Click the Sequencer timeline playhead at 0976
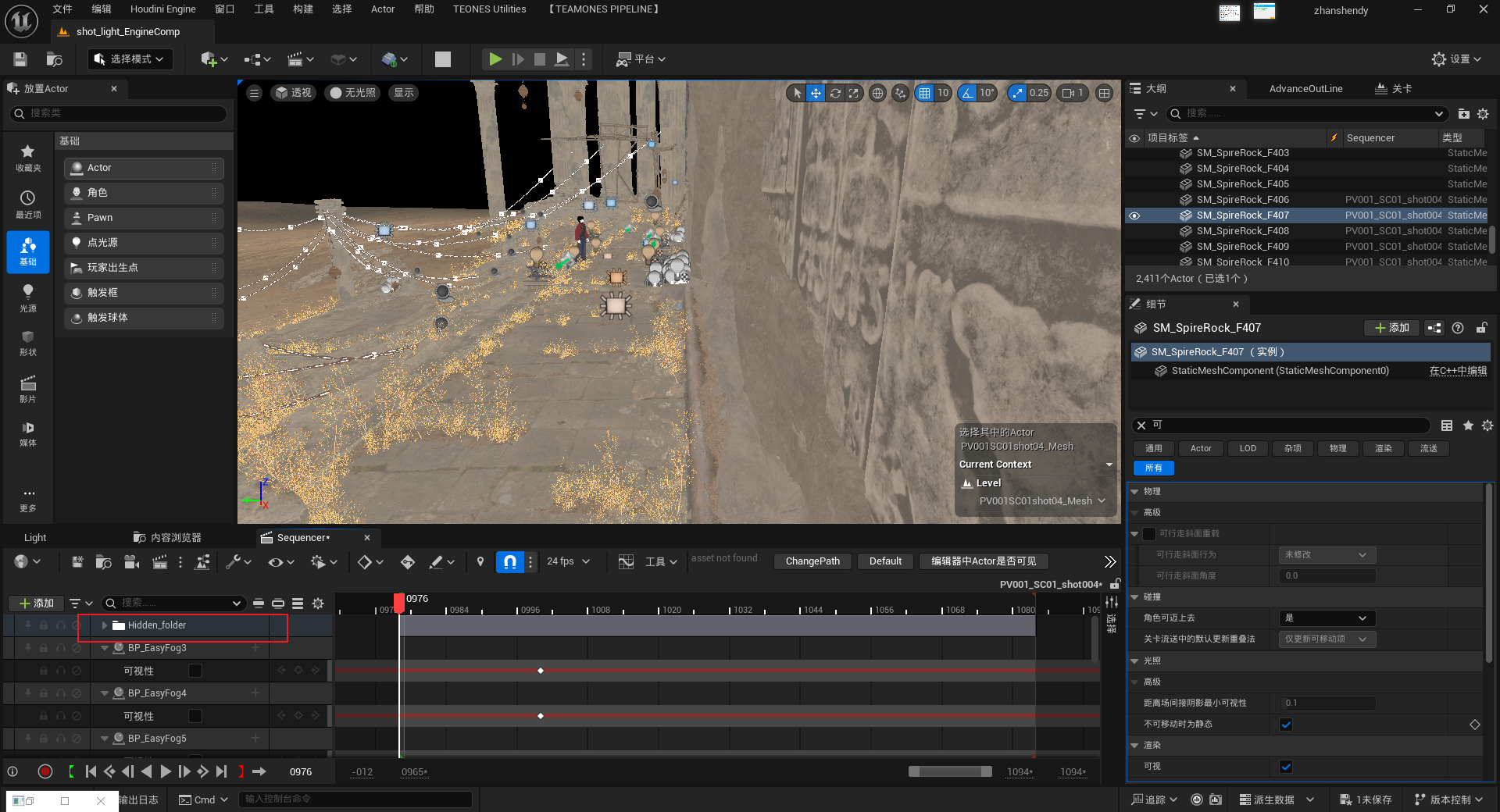This screenshot has height=812, width=1500. [x=399, y=601]
